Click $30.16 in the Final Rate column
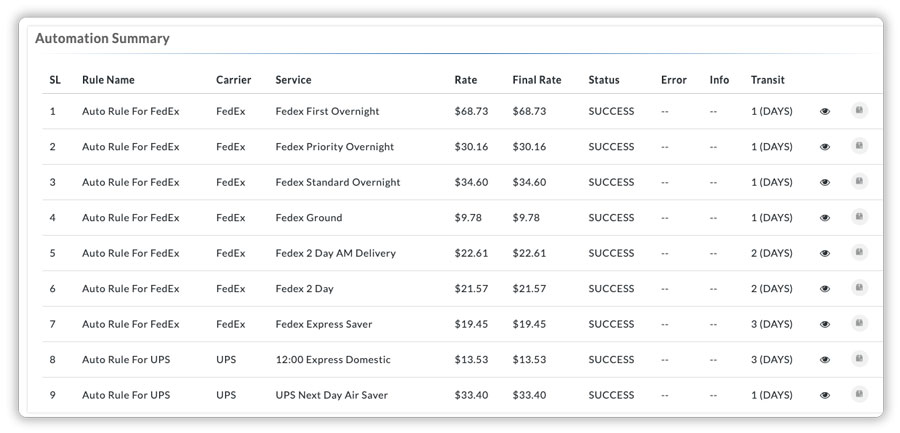Screen dimensions: 900x433 tap(529, 147)
